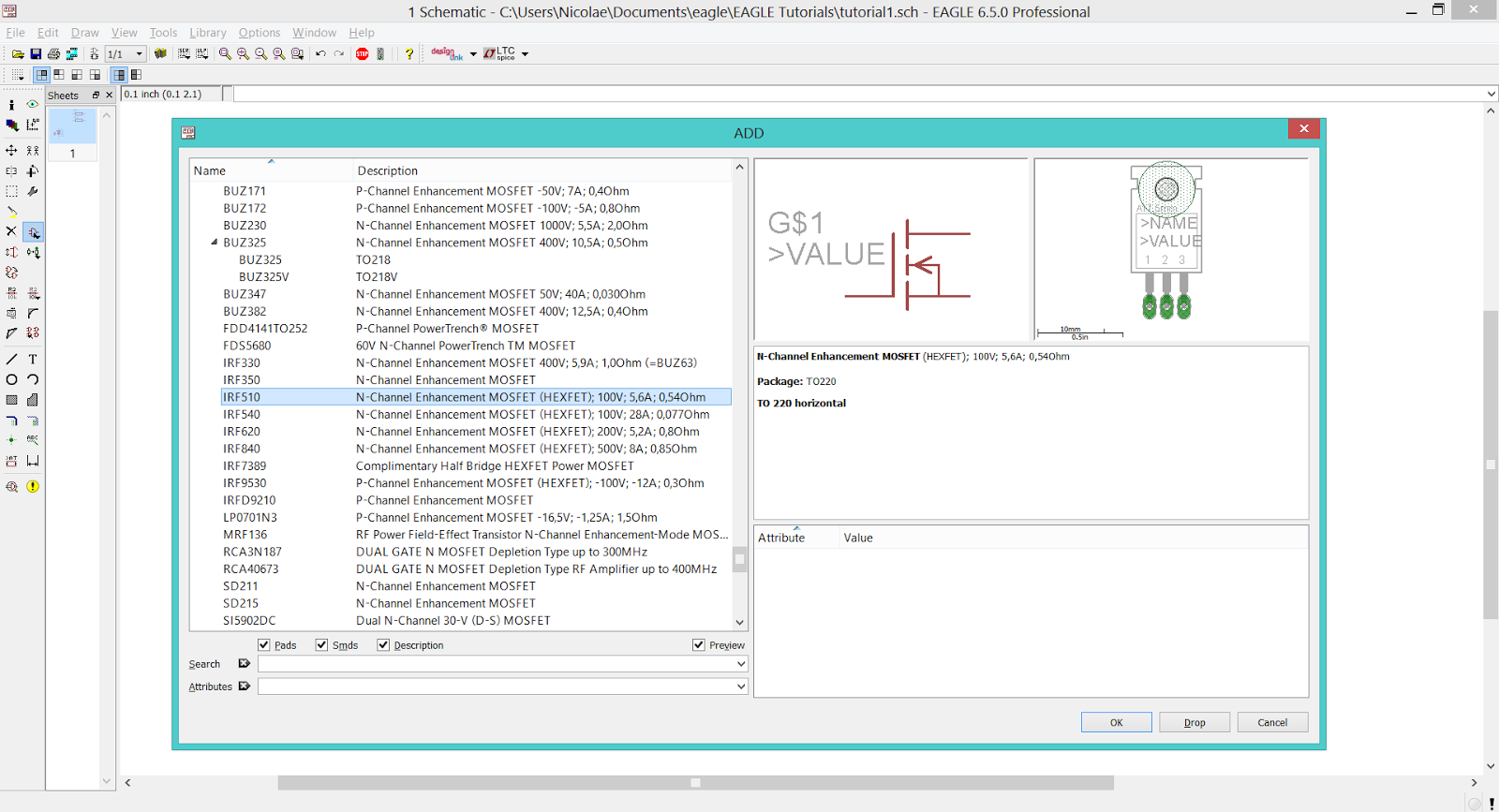Image resolution: width=1499 pixels, height=812 pixels.
Task: Select the Circle drawing tool
Action: (x=11, y=380)
